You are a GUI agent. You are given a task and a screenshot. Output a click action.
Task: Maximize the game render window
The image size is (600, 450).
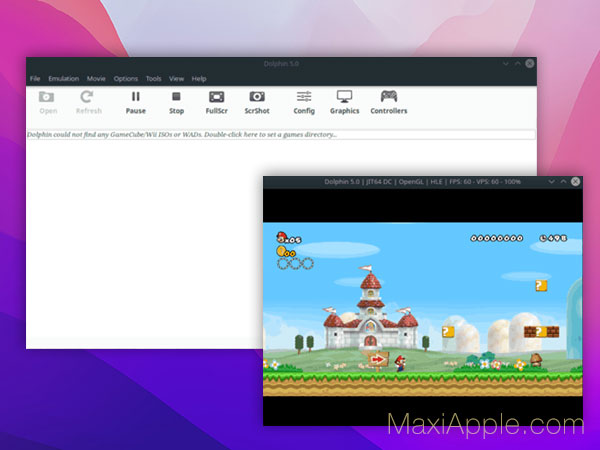[564, 181]
